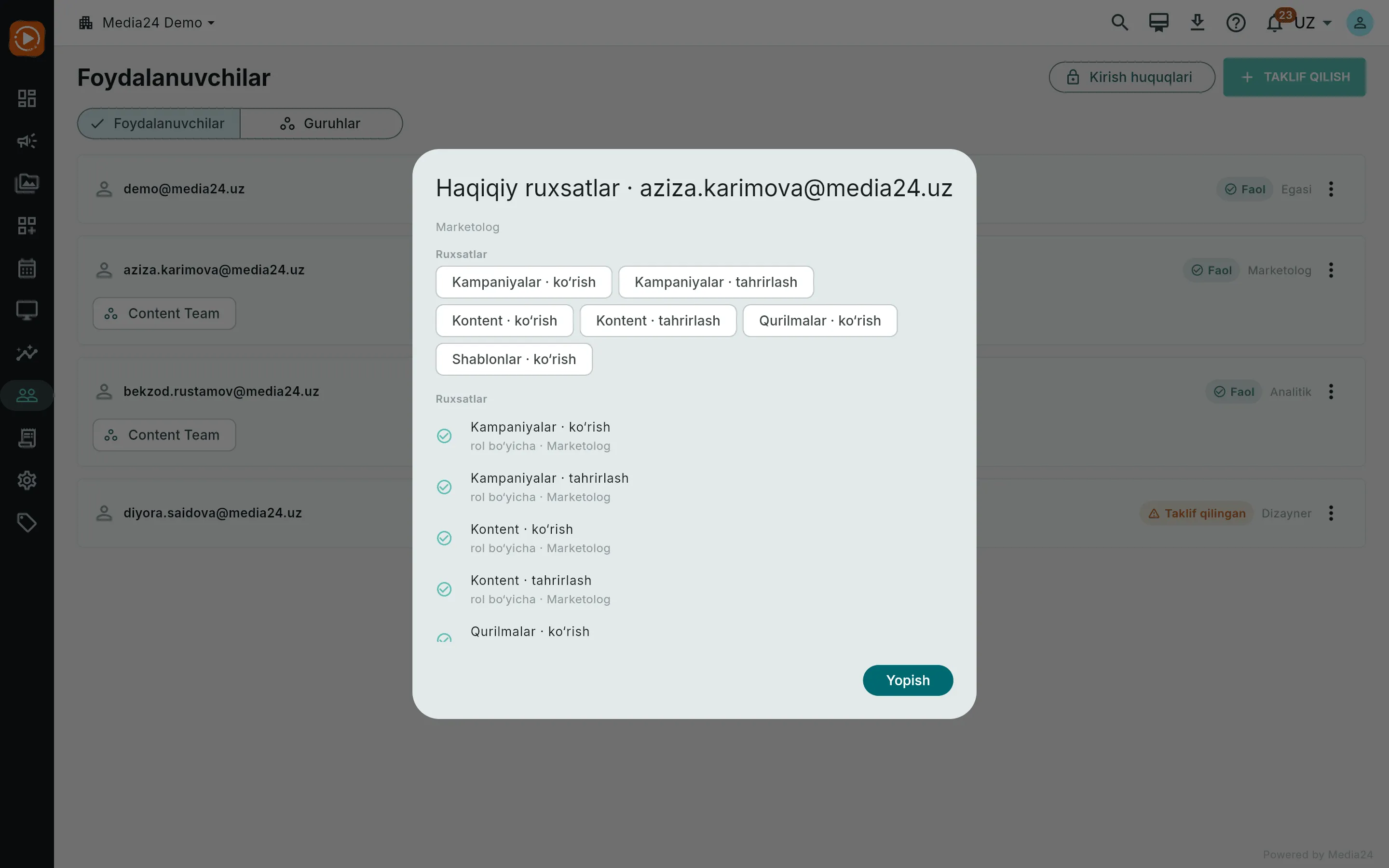Screen dimensions: 1389x868
Task: Click bekzod.rustamov@media24.uz email text
Action: pos(221,392)
